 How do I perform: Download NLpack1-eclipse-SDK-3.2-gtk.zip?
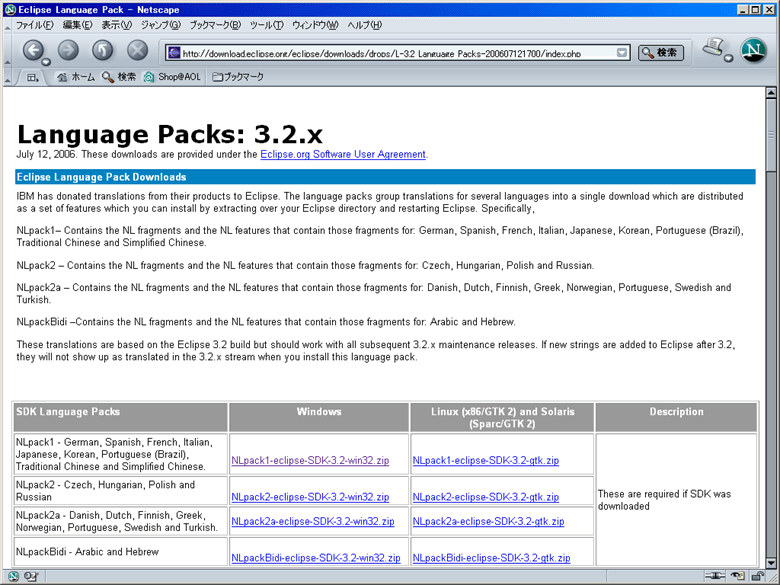point(486,461)
